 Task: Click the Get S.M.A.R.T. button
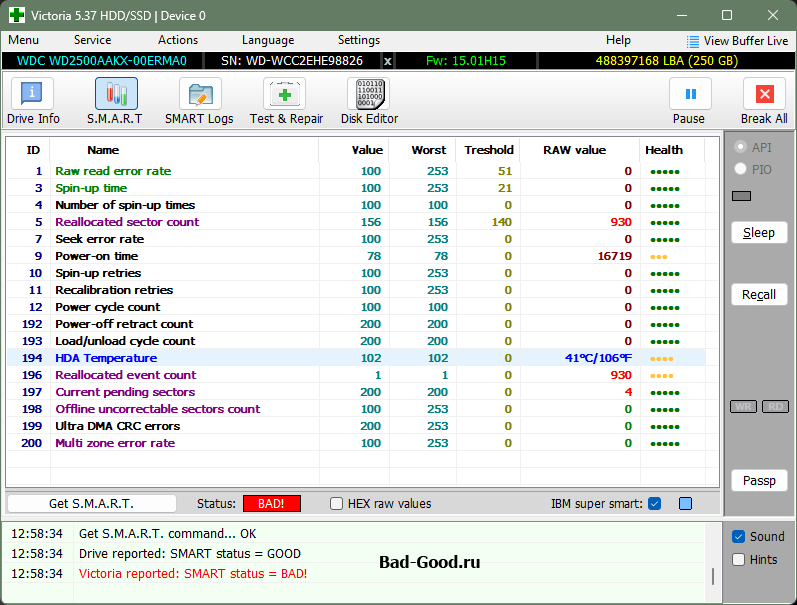click(x=91, y=504)
